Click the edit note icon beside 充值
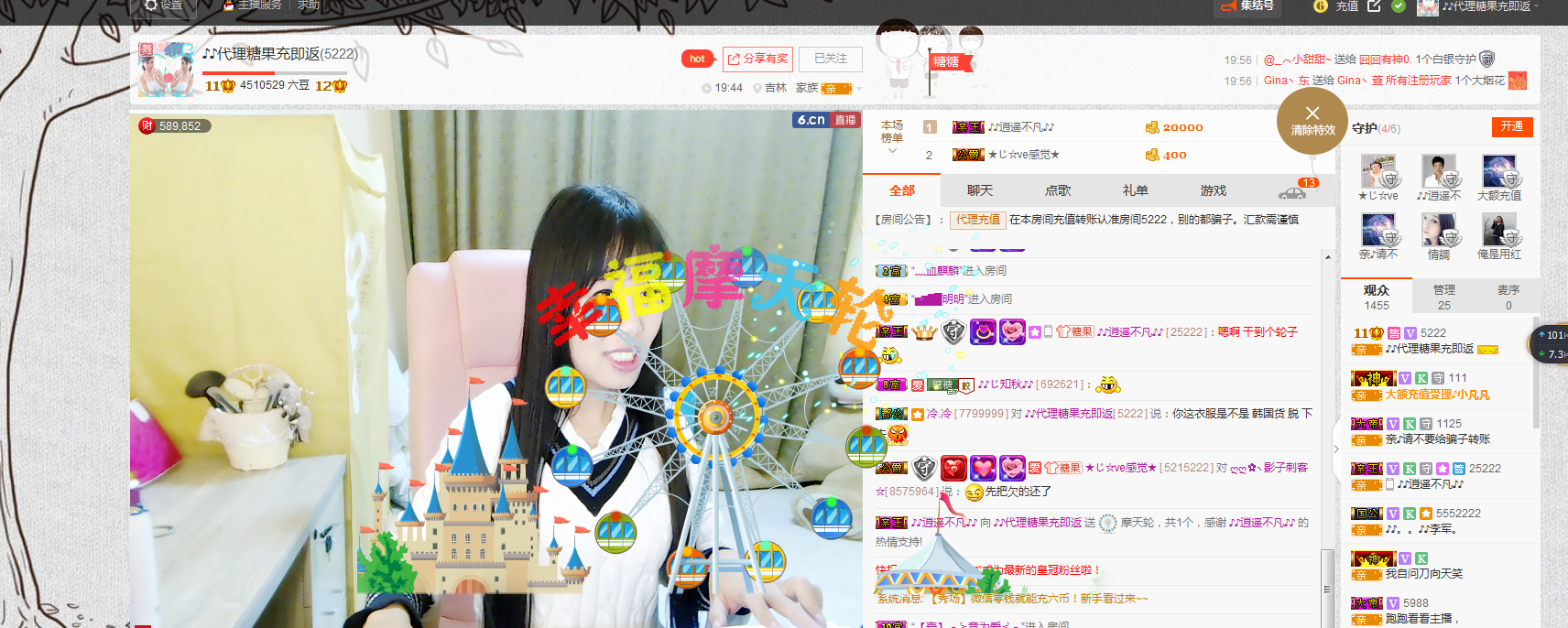 pyautogui.click(x=1374, y=6)
